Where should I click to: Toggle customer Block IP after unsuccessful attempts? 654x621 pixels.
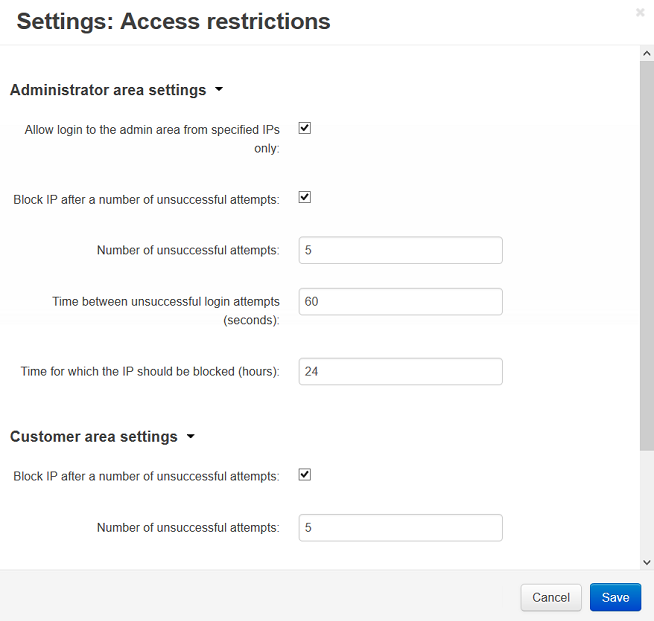tap(305, 475)
